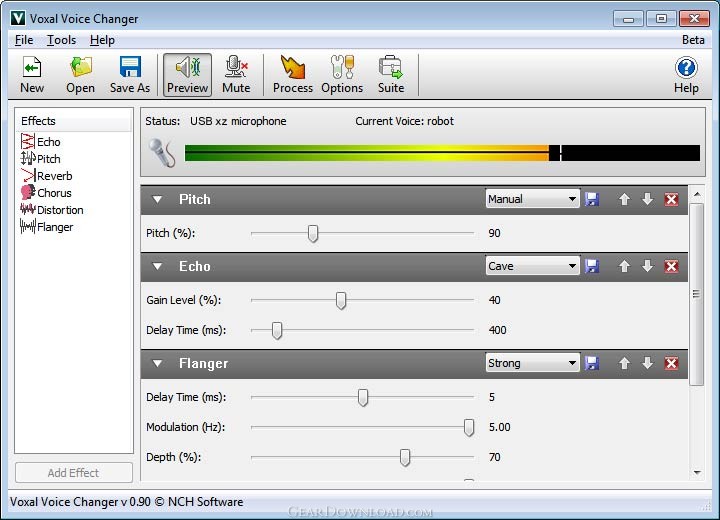Click the effects panel scrollbar down arrow

(x=697, y=472)
